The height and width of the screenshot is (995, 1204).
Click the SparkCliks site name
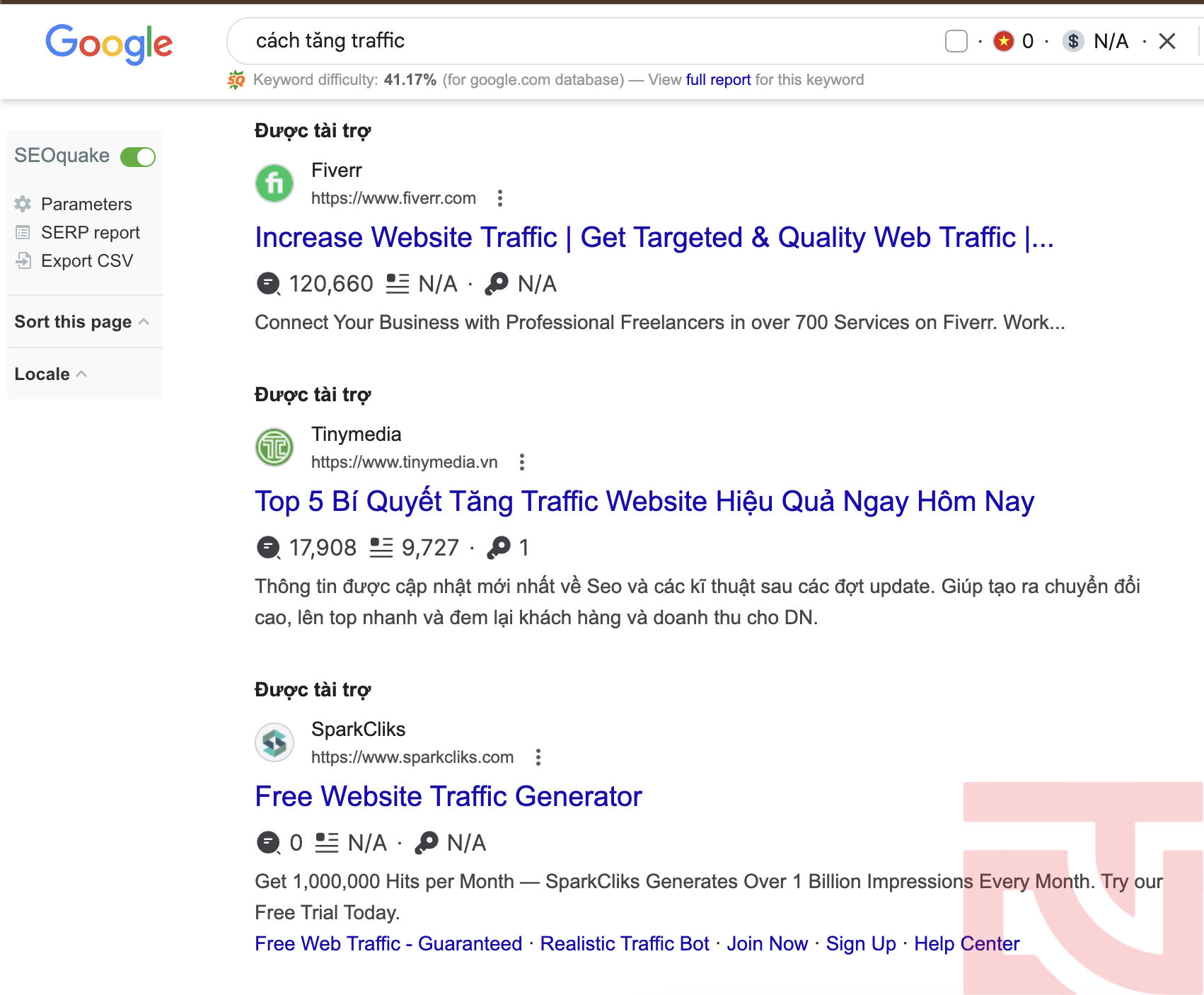coord(359,730)
